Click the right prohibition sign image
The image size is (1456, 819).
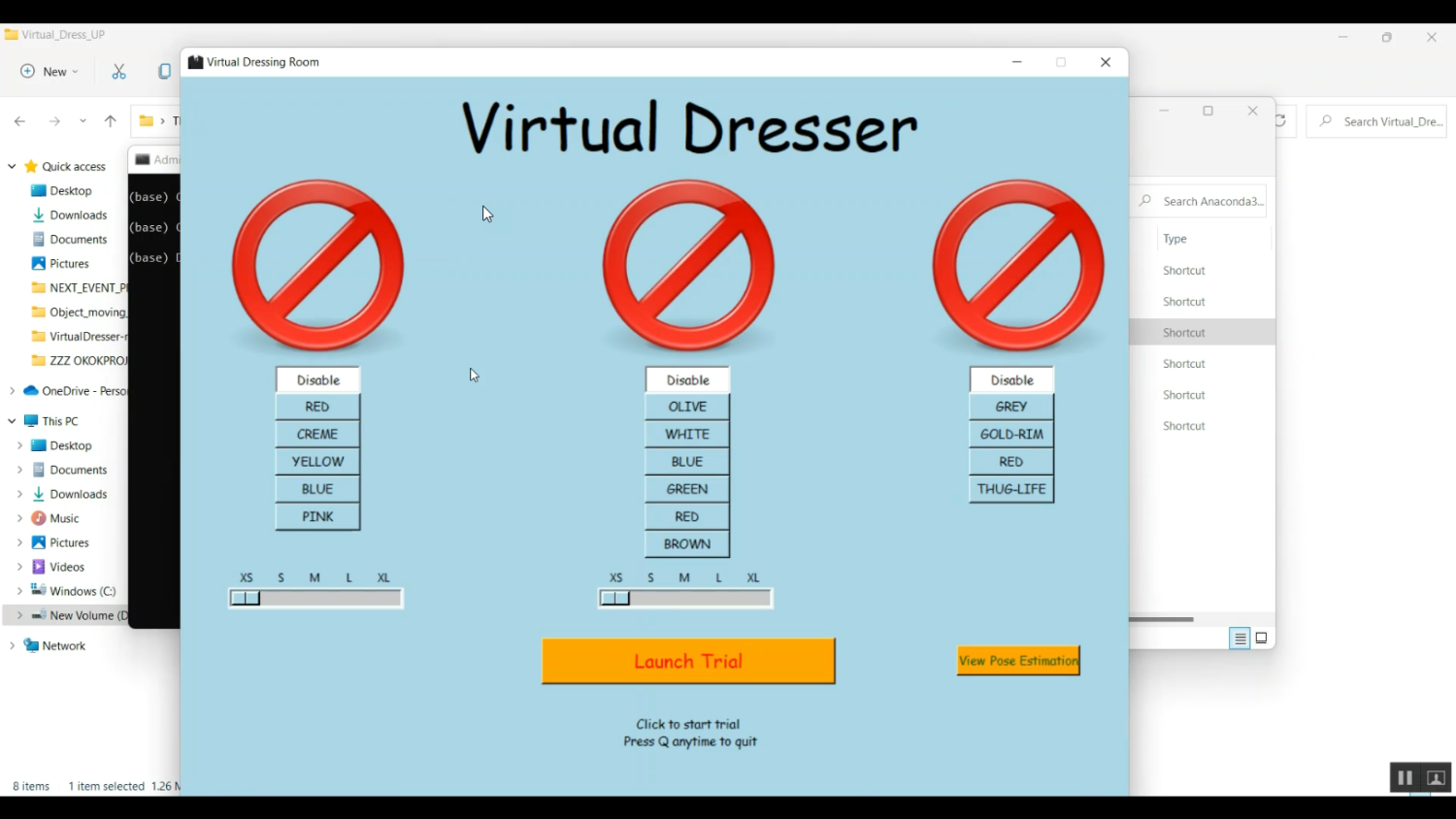tap(1017, 265)
